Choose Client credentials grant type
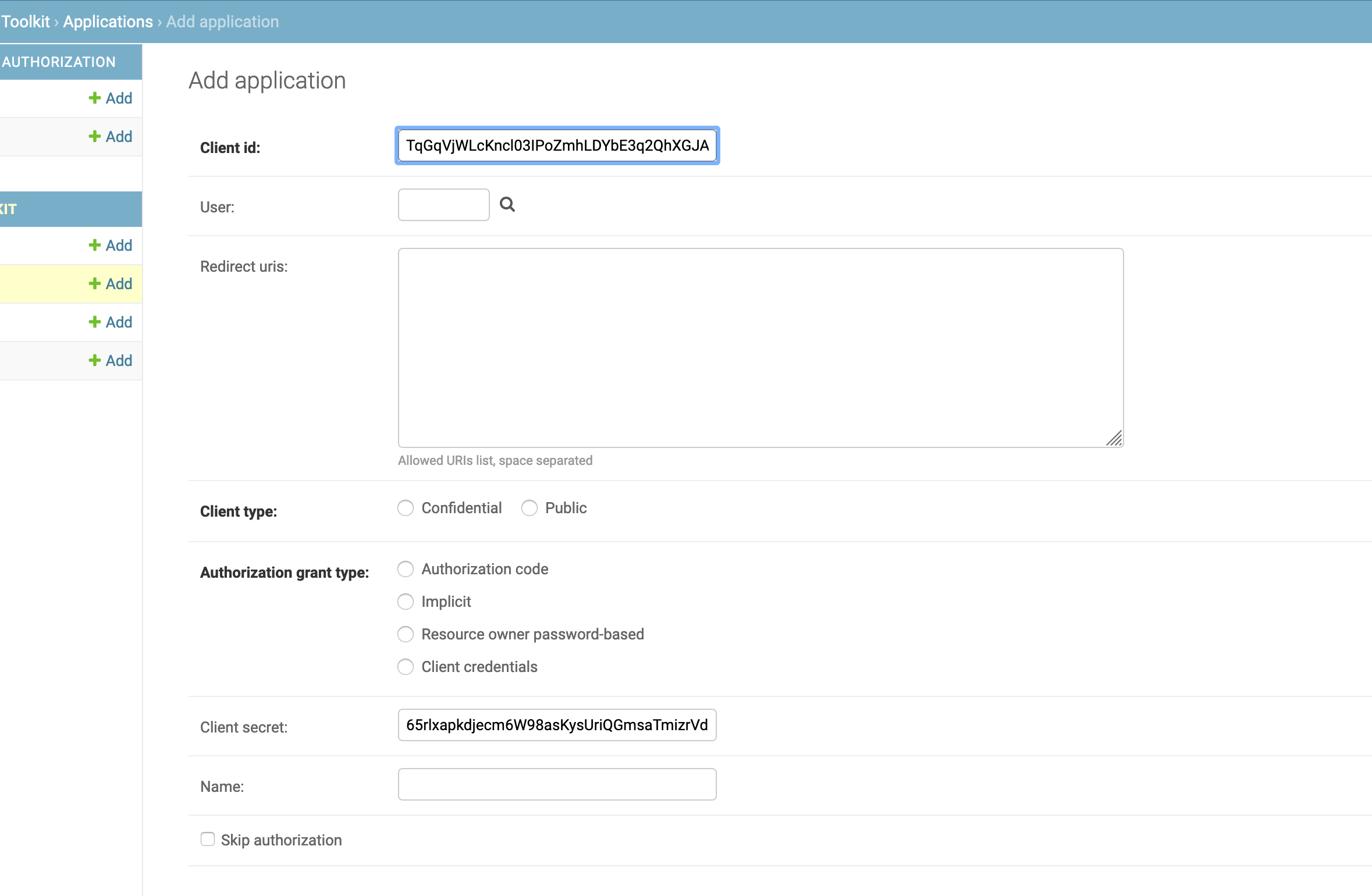Image resolution: width=1372 pixels, height=896 pixels. click(x=406, y=667)
